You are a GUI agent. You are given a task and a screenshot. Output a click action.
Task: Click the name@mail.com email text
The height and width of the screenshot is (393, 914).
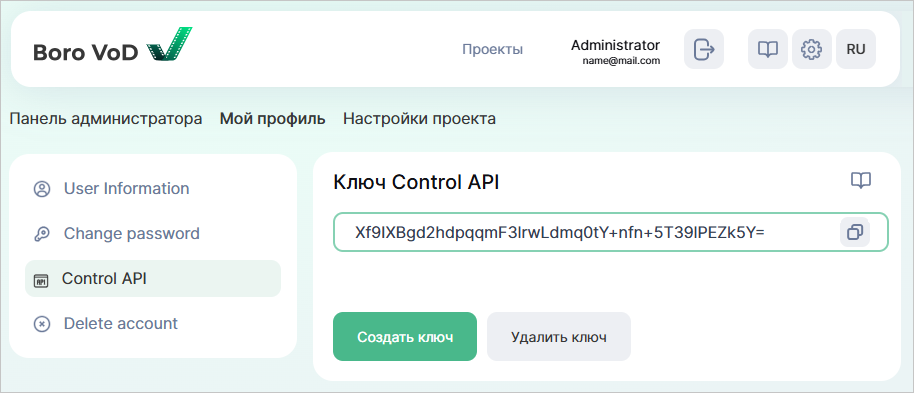click(621, 60)
